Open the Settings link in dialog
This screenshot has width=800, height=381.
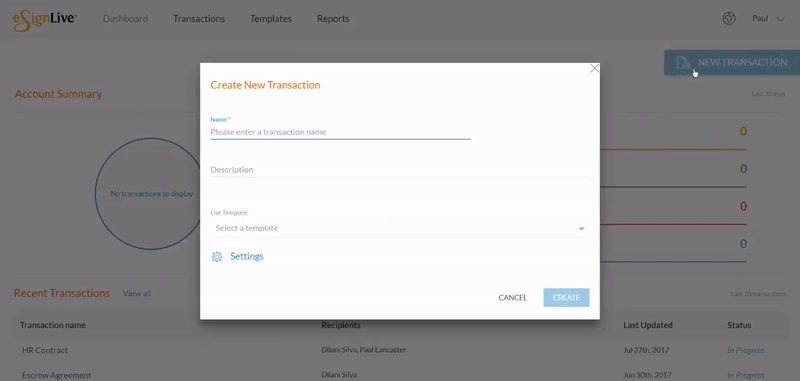pos(247,257)
